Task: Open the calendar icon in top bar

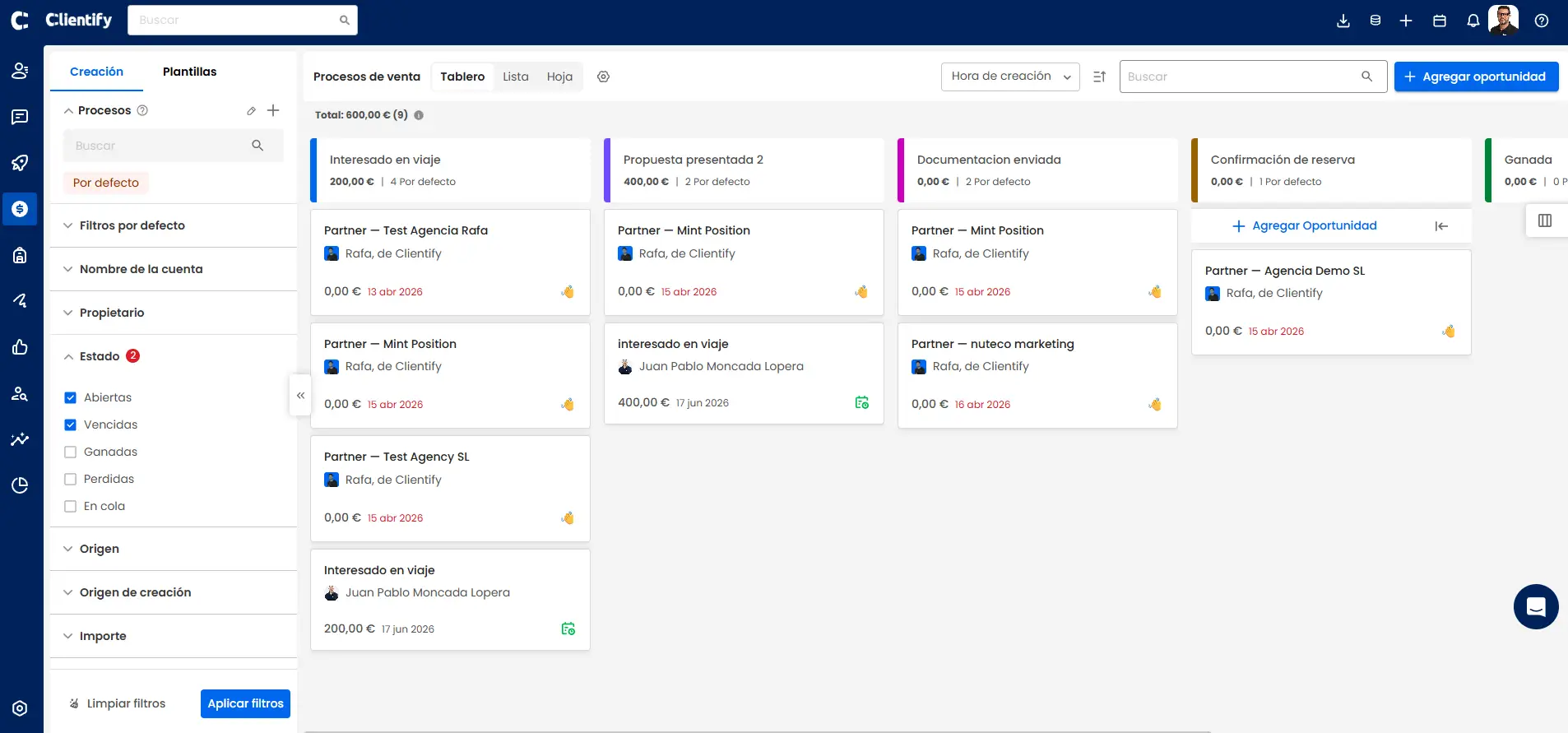Action: tap(1440, 21)
